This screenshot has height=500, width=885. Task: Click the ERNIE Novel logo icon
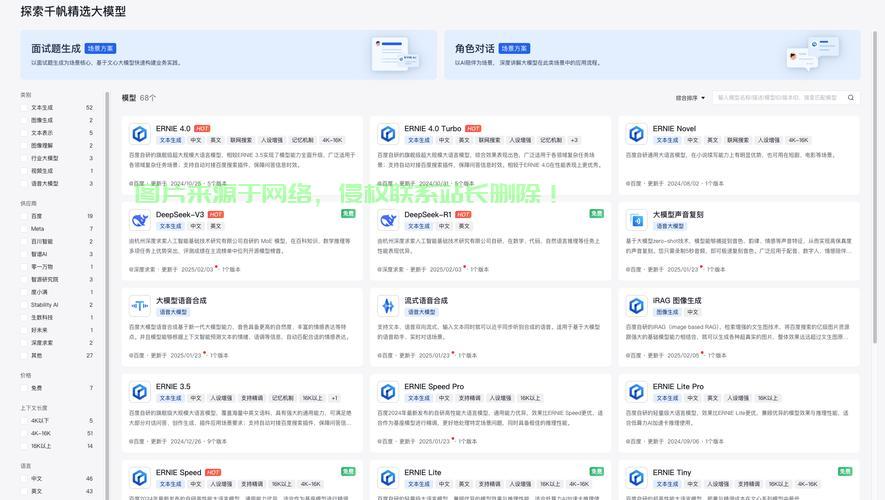(x=636, y=134)
